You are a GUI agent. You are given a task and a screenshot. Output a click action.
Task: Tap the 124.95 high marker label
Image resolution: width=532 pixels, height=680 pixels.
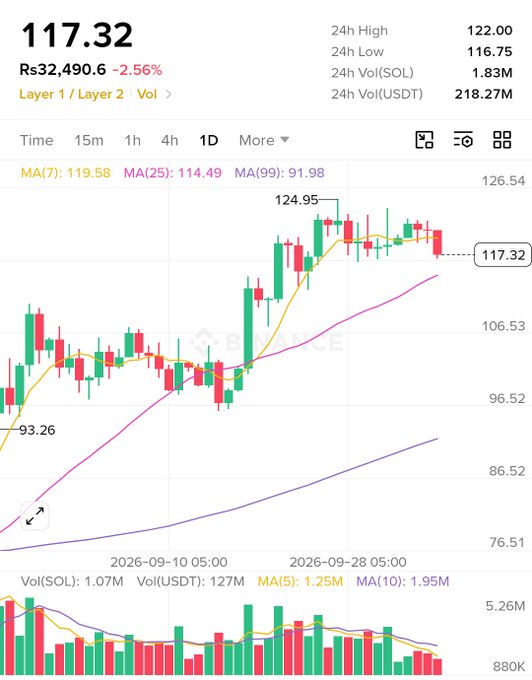click(297, 200)
